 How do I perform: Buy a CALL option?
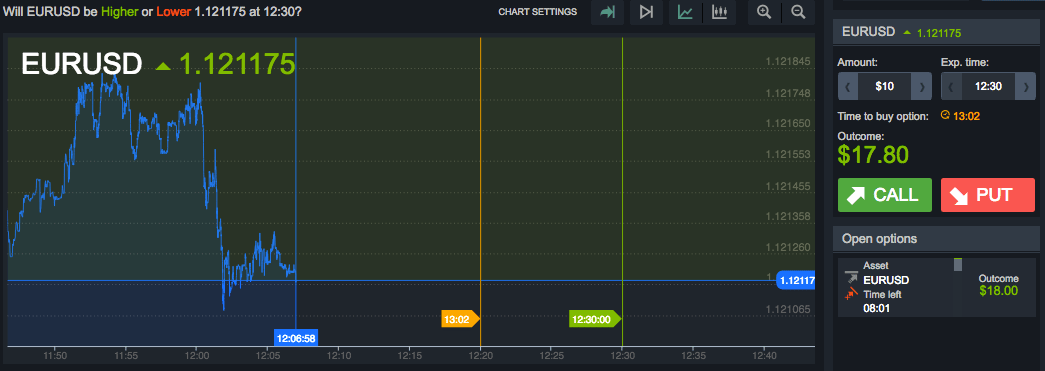point(885,195)
